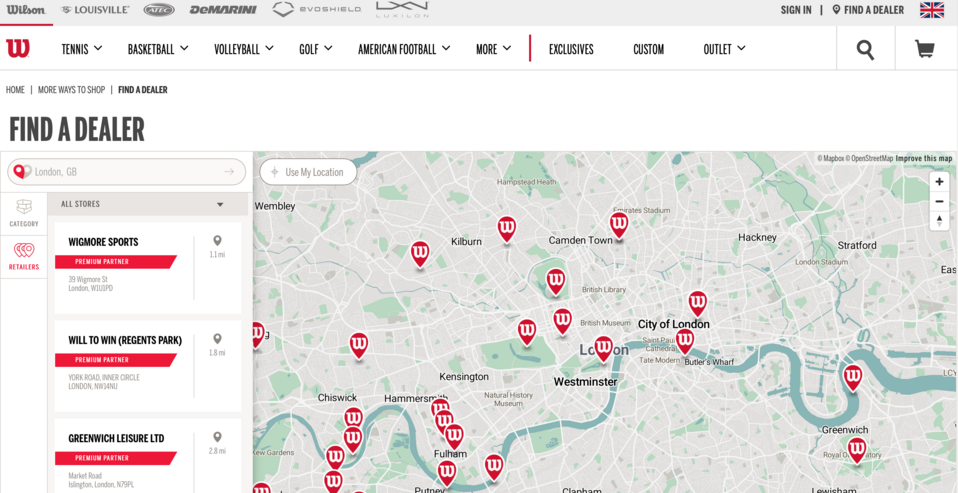Zoom out on the map
Viewport: 958px width, 493px height.
pyautogui.click(x=939, y=201)
